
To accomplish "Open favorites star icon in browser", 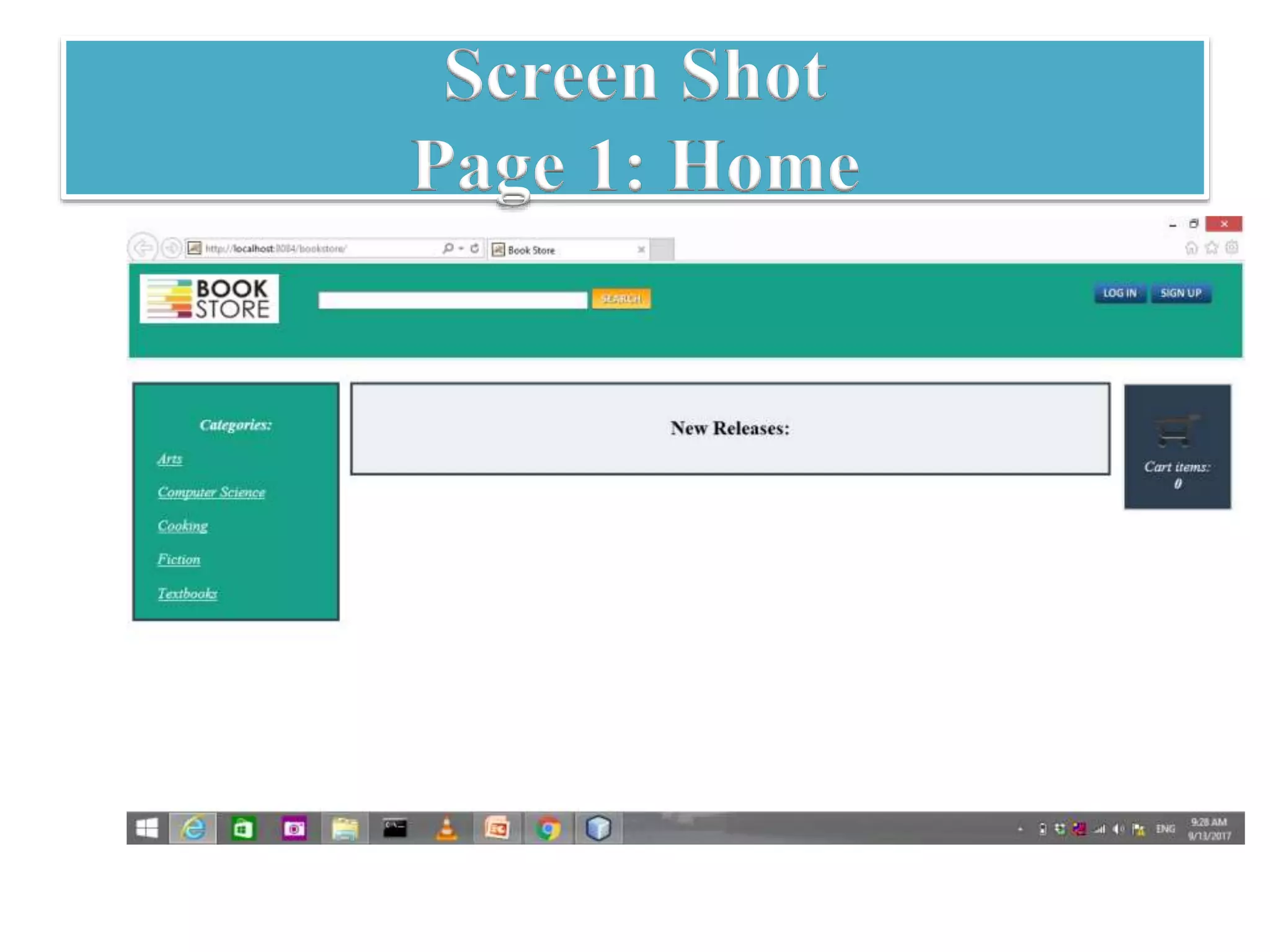I will 1211,249.
